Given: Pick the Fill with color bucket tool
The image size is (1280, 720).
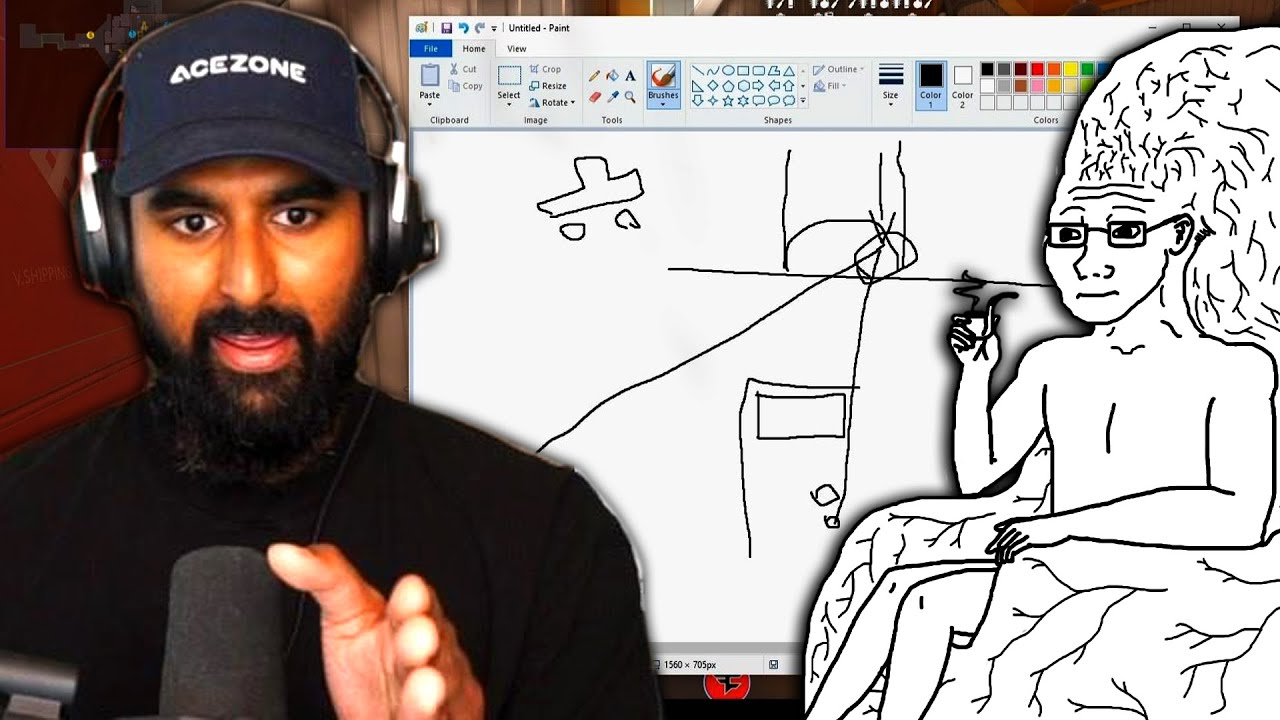Looking at the screenshot, I should pyautogui.click(x=612, y=75).
